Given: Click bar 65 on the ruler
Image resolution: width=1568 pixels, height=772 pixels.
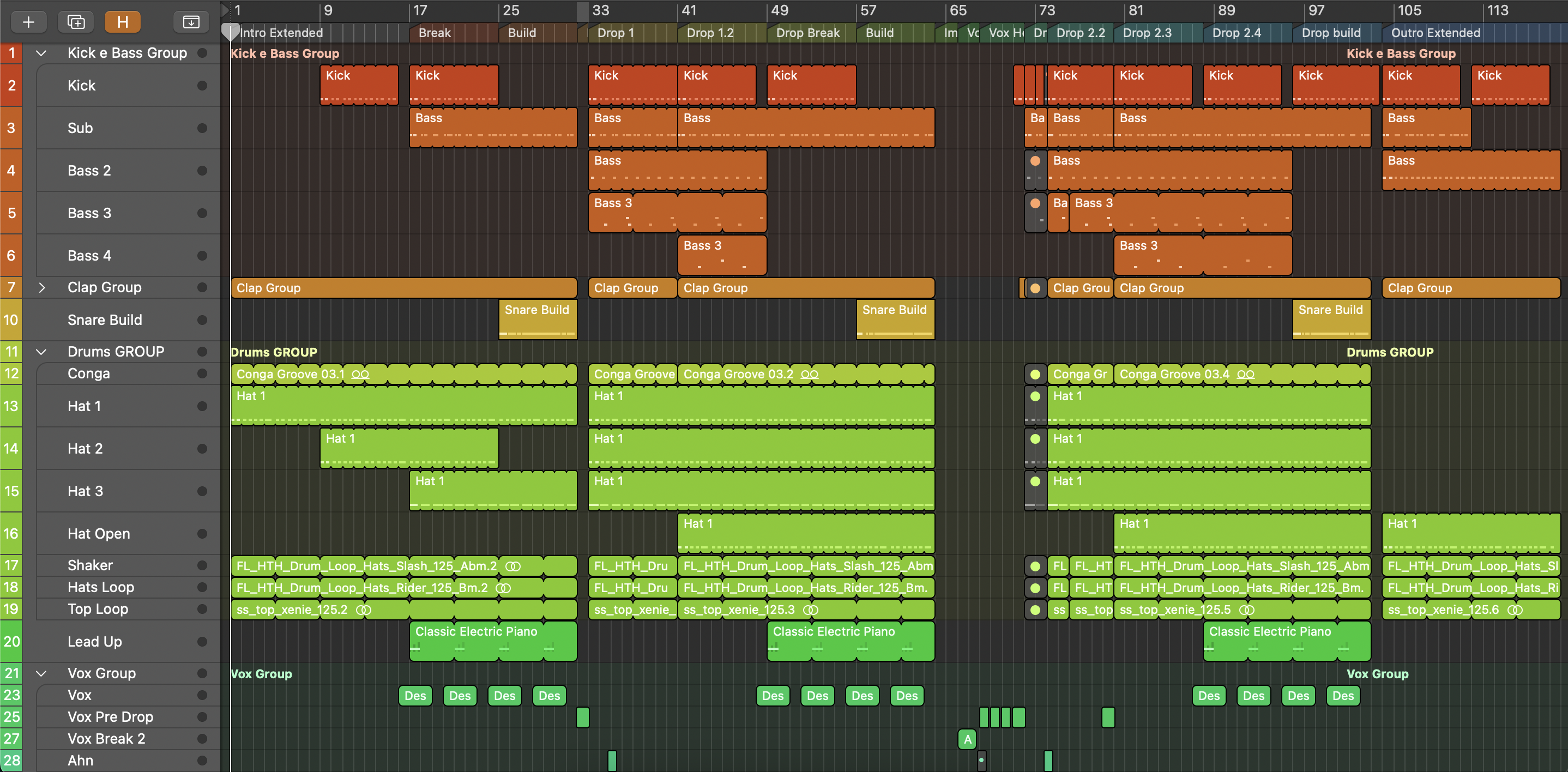Looking at the screenshot, I should click(x=958, y=10).
